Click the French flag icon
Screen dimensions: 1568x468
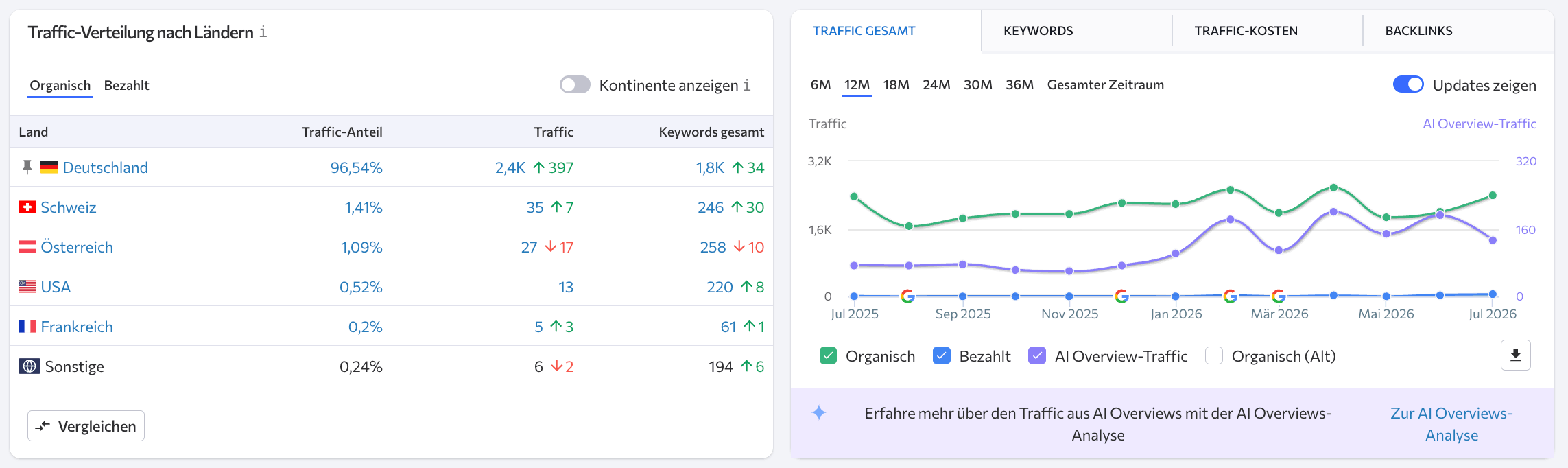[27, 327]
